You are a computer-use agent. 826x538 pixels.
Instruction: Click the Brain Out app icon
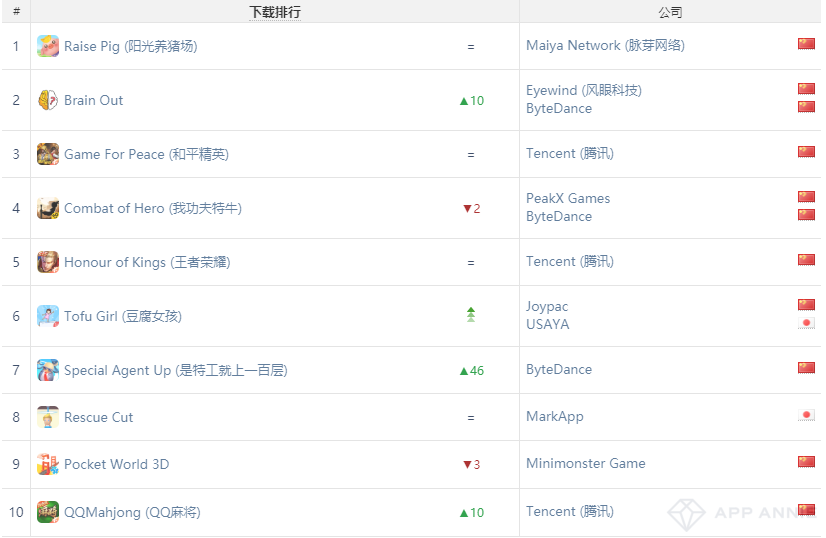click(48, 100)
